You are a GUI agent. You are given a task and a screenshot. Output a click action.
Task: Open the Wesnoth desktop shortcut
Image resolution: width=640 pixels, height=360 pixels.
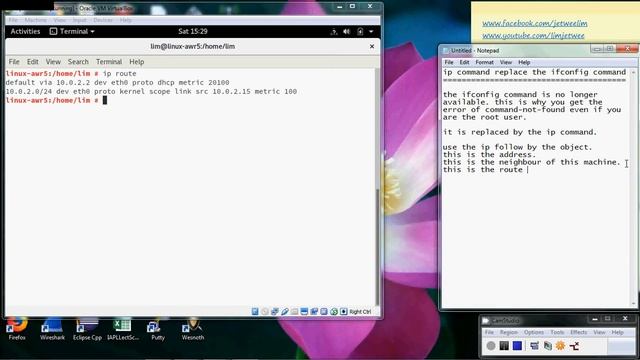(193, 329)
